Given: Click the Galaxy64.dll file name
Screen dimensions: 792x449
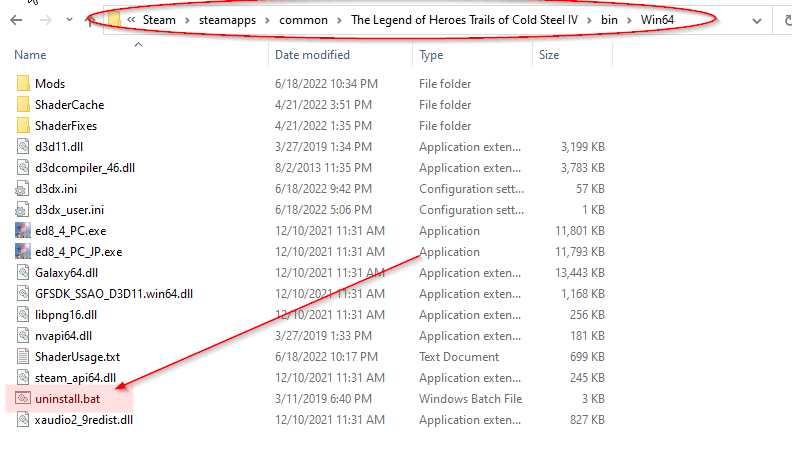Looking at the screenshot, I should point(66,273).
